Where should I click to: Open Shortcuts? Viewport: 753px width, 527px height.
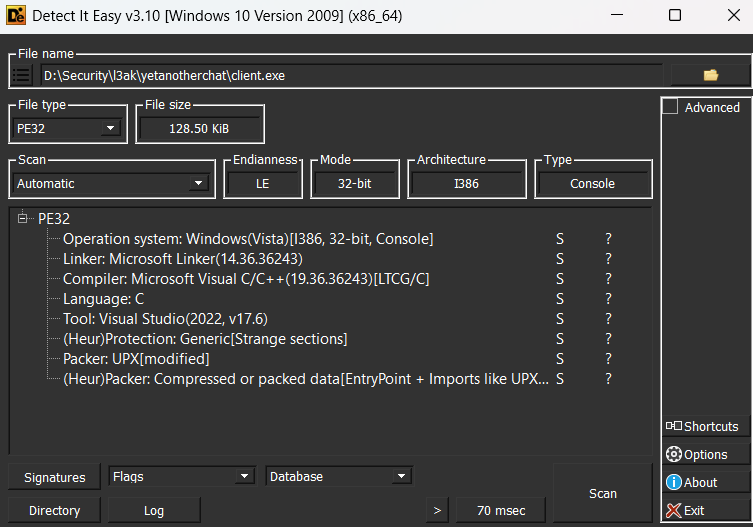pos(705,427)
